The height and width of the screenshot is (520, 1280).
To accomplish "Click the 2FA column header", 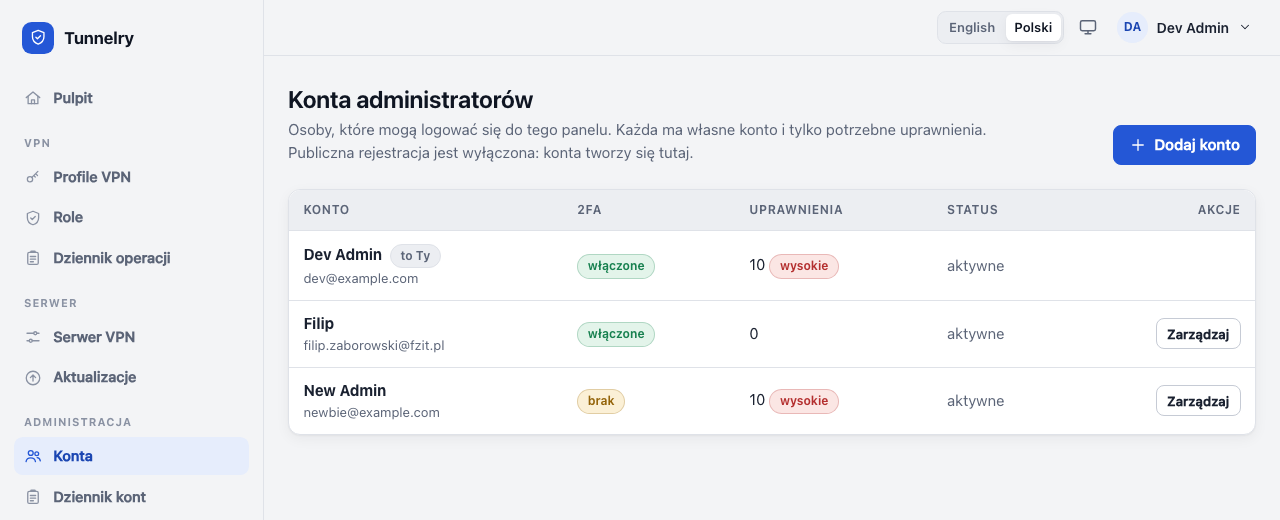I will tap(589, 210).
